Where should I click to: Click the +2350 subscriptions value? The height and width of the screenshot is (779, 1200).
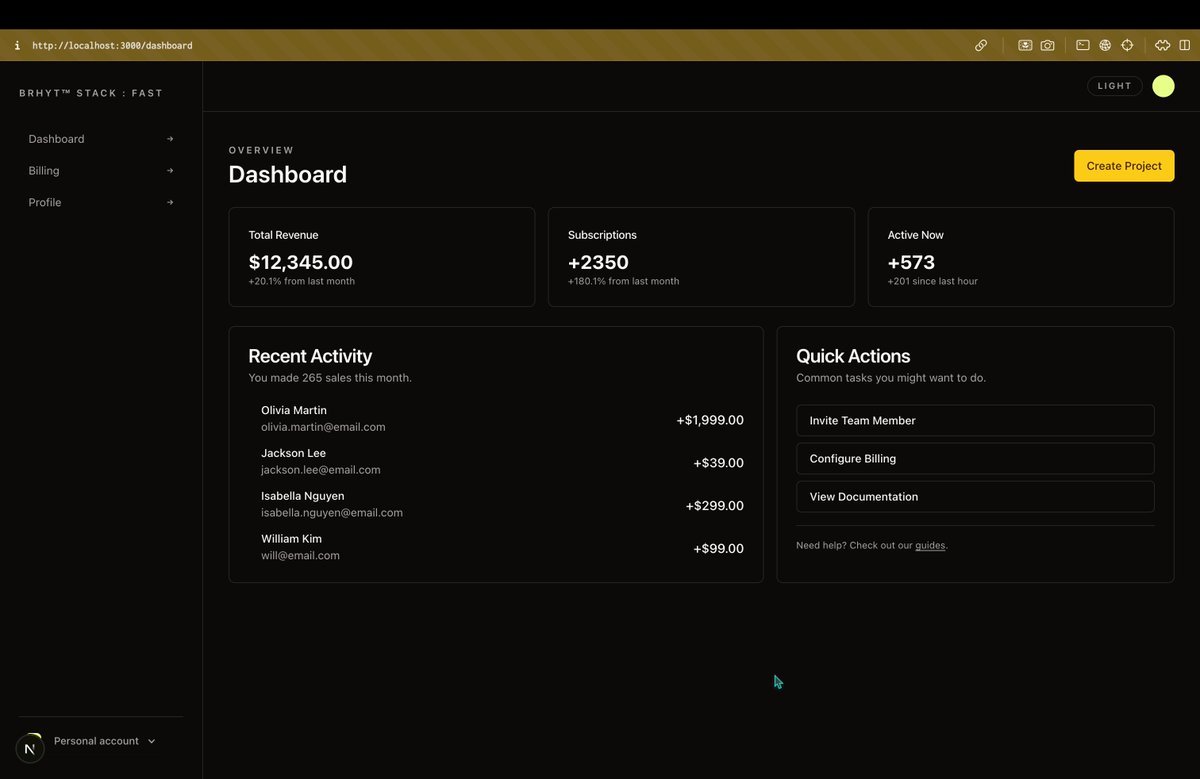pos(598,262)
